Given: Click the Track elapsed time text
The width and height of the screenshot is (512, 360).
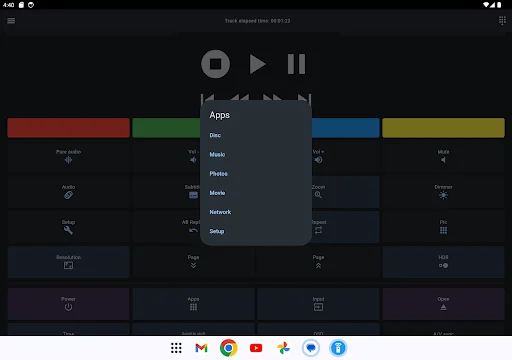Looking at the screenshot, I should coord(257,21).
